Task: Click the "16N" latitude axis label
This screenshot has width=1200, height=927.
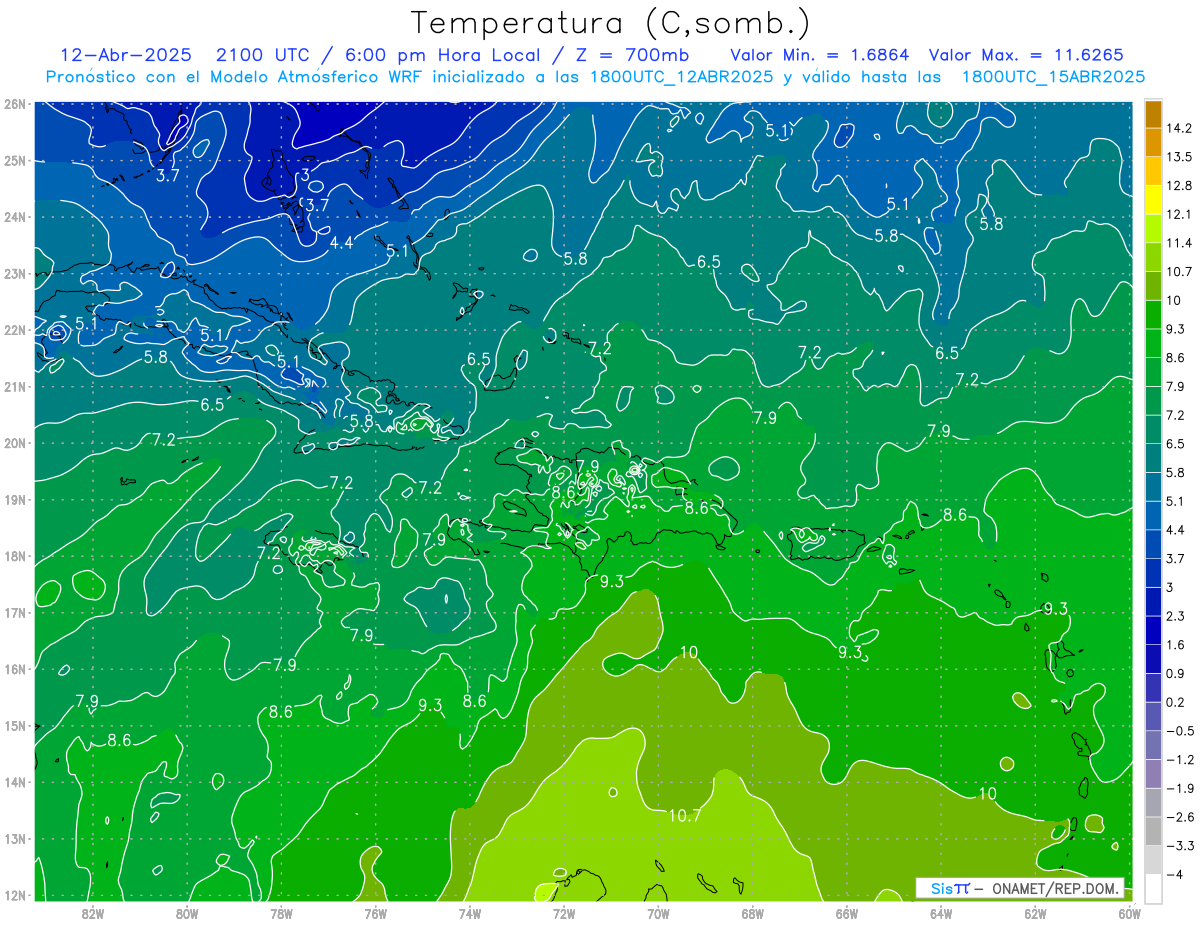Action: (x=14, y=669)
